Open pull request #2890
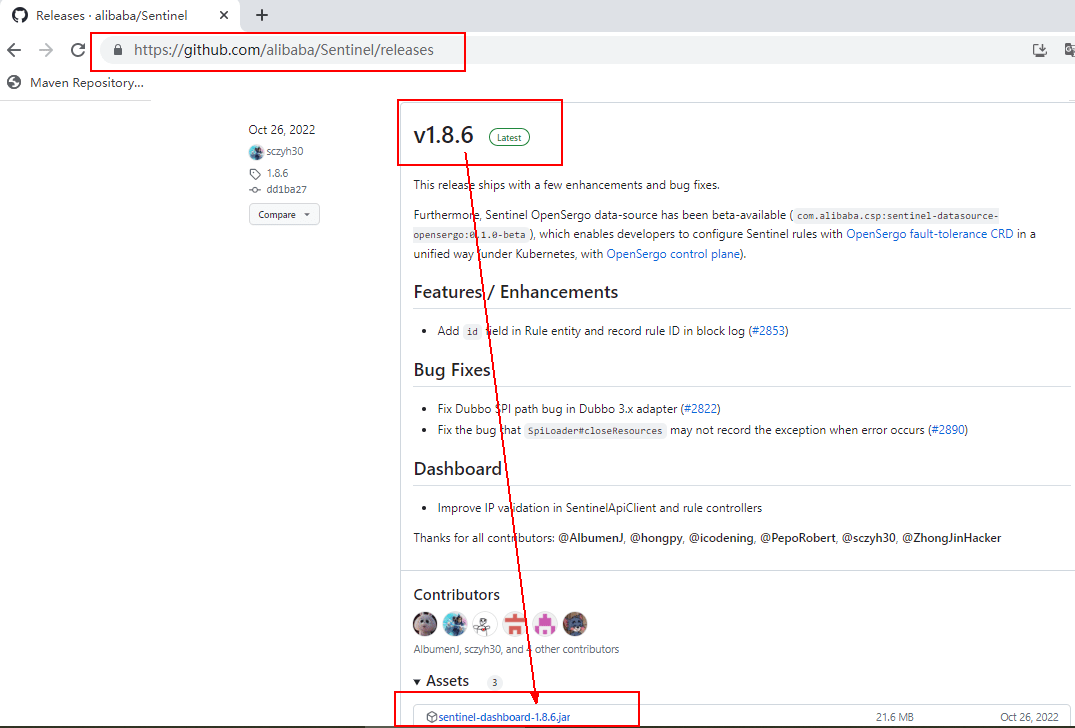Image resolution: width=1075 pixels, height=728 pixels. point(947,430)
